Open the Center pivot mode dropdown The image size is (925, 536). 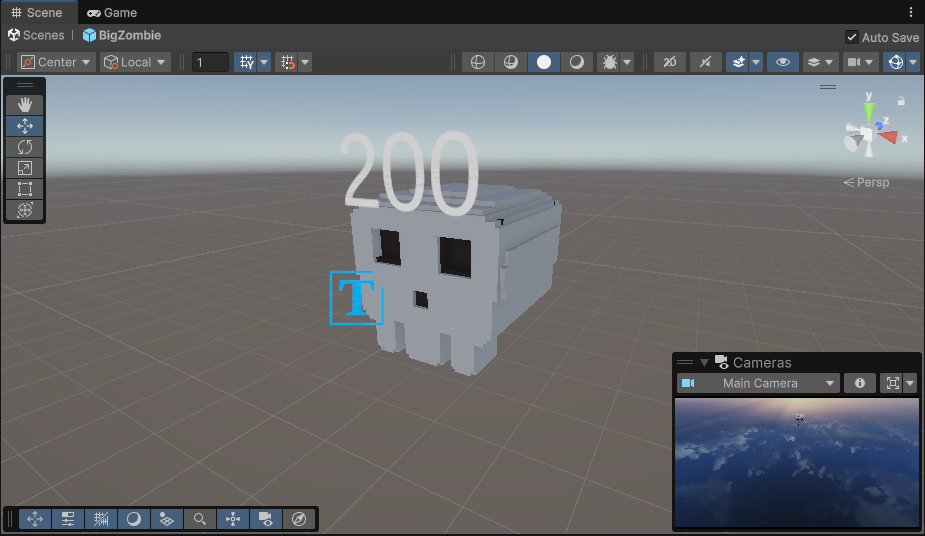[57, 62]
